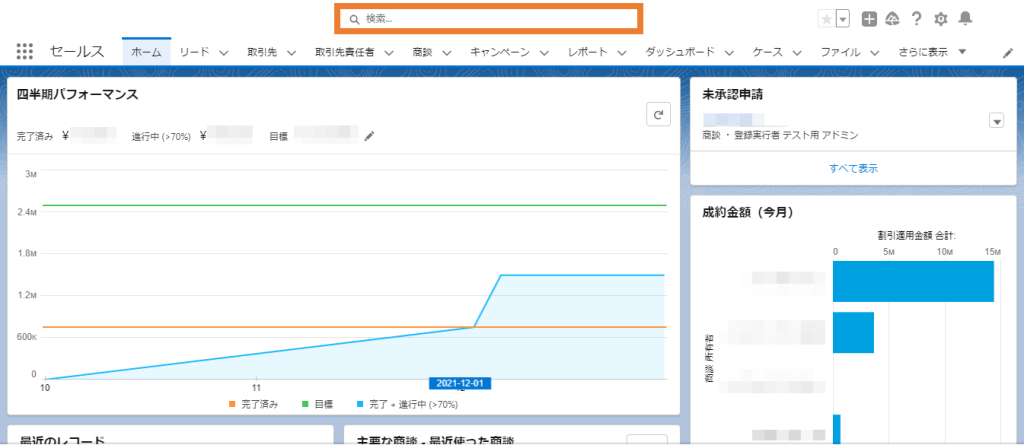Expand the 取引先 tab chevron
Screen dimensions: 1024x445
291,53
